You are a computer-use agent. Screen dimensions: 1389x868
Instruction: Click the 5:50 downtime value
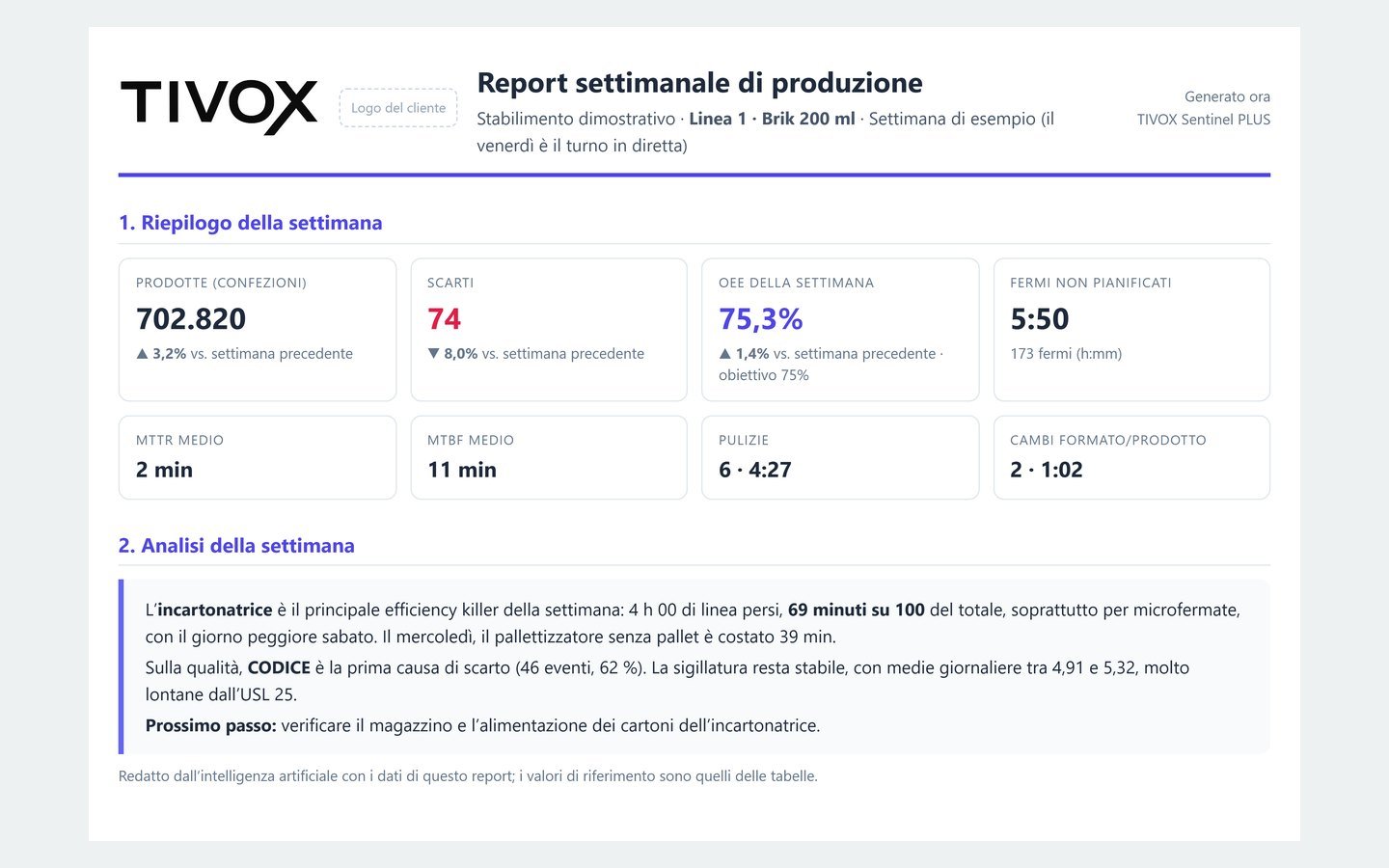(1040, 318)
